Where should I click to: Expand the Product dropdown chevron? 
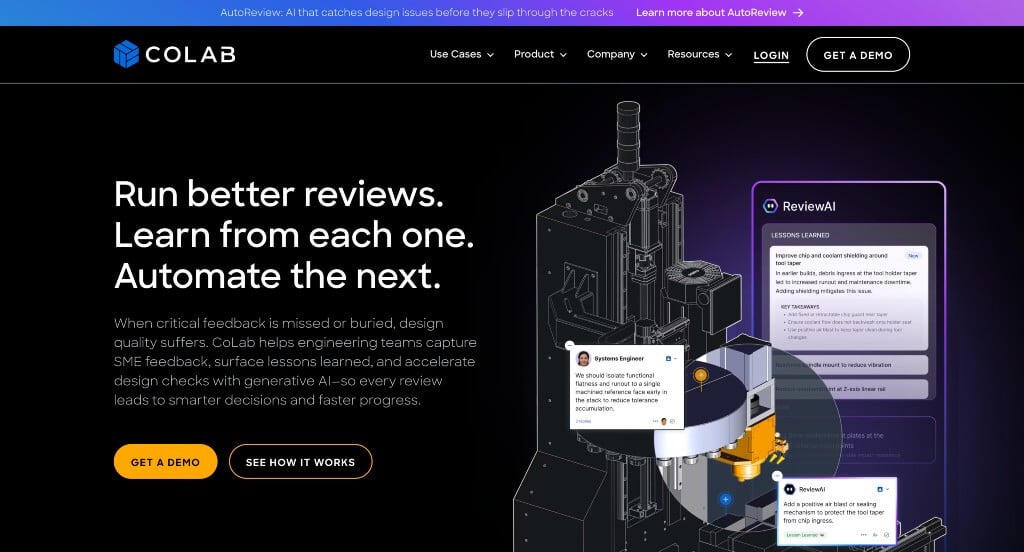click(x=563, y=55)
